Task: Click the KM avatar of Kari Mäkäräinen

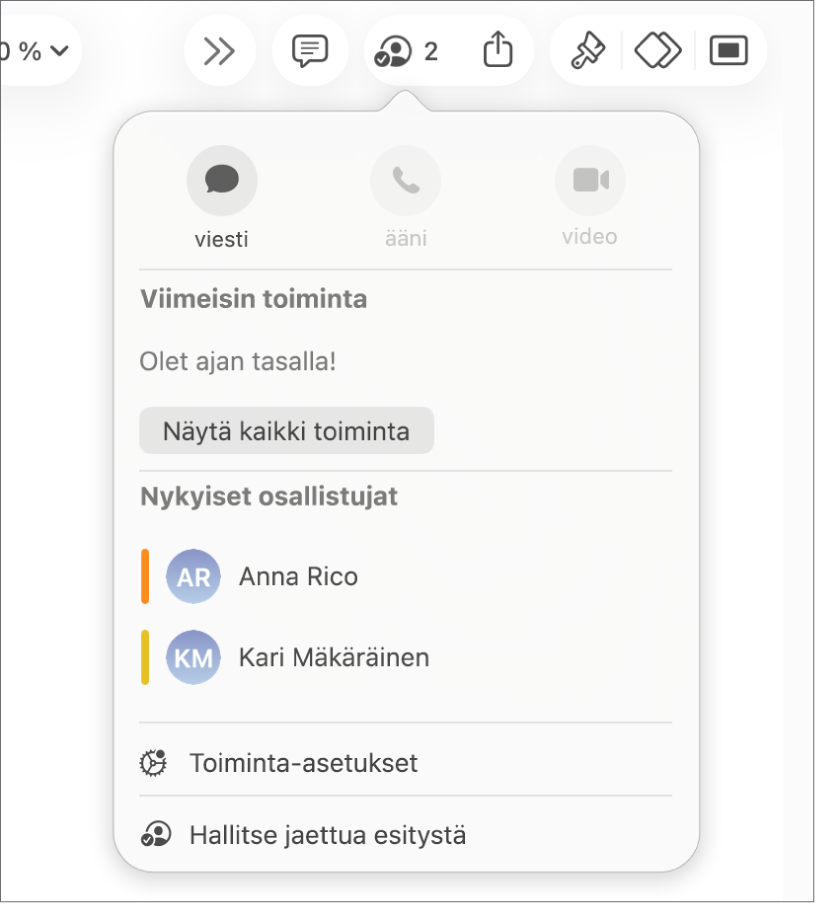Action: coord(193,657)
